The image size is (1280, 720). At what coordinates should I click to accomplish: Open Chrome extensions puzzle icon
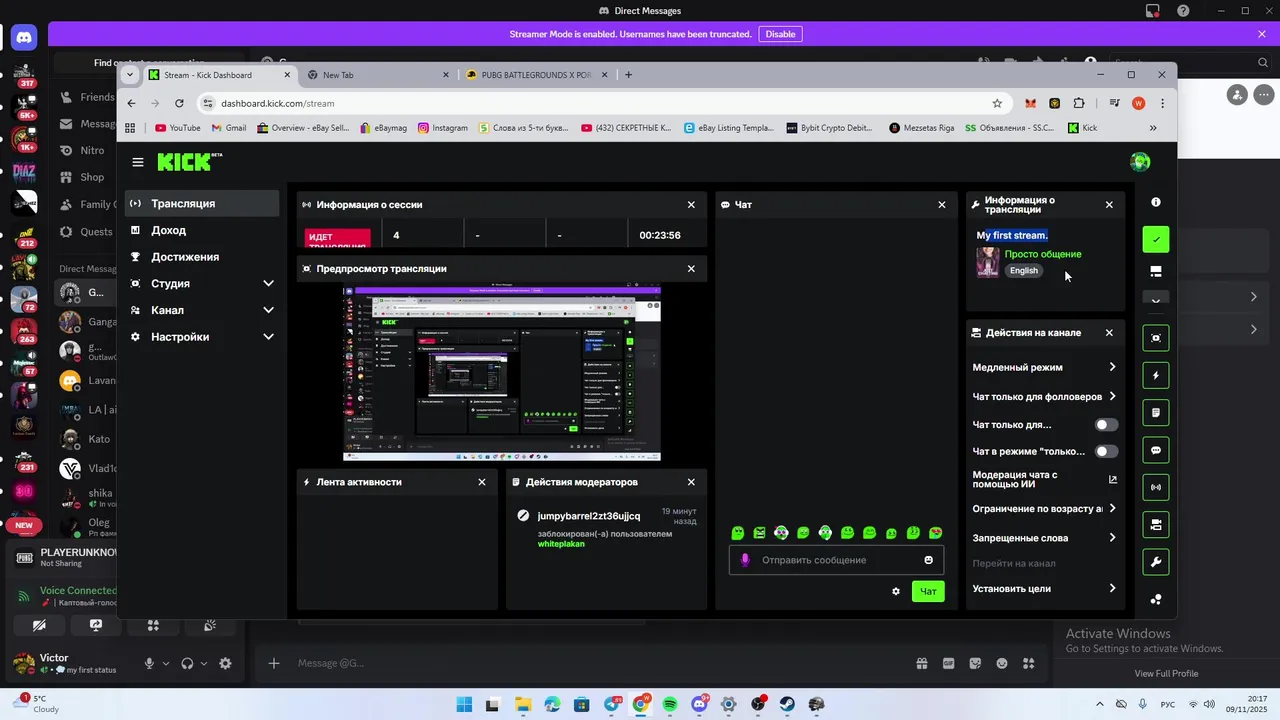click(x=1079, y=103)
